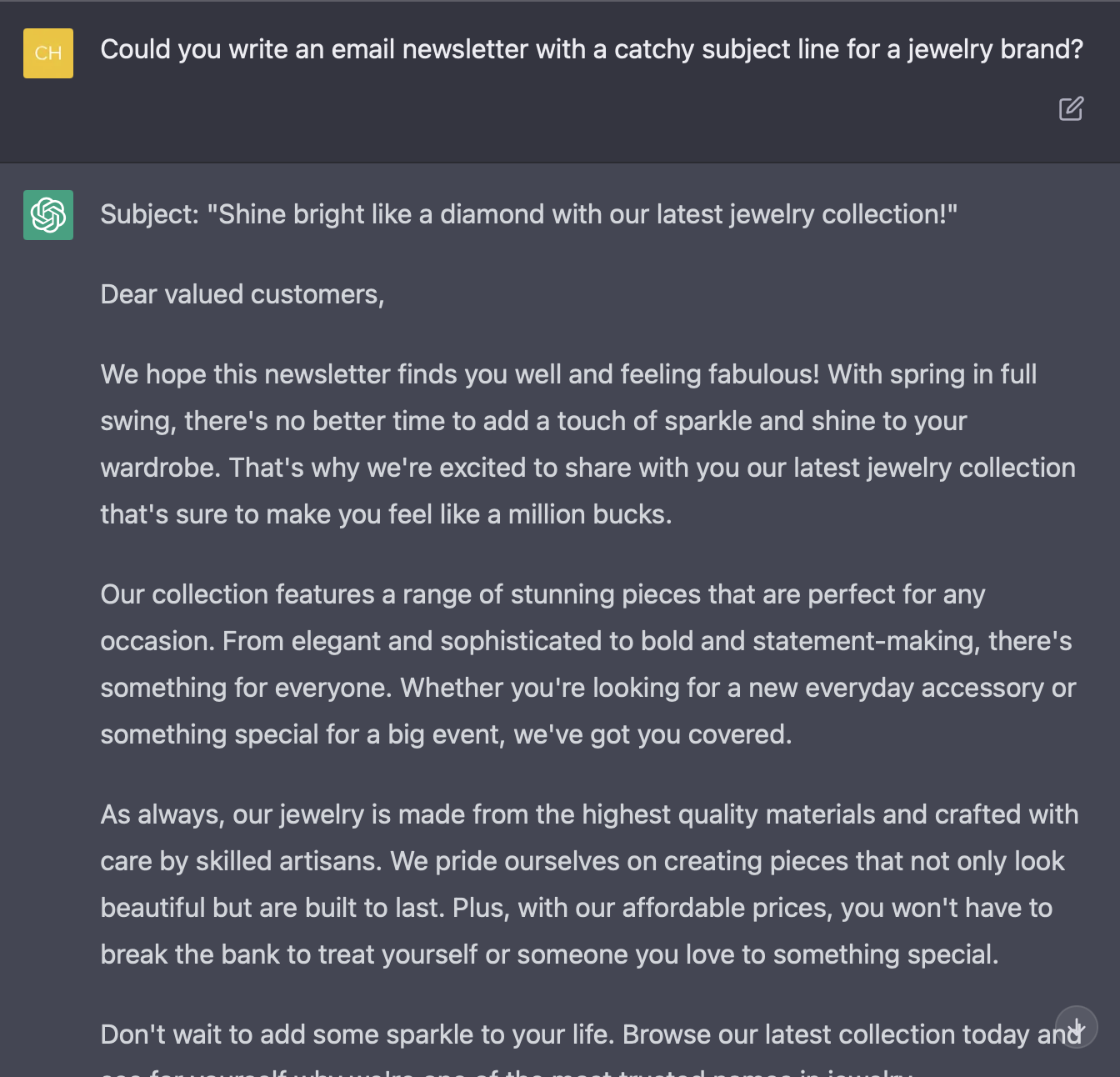Image resolution: width=1120 pixels, height=1077 pixels.
Task: Click the paragraph starting "Our collection features"
Action: pyautogui.click(x=588, y=664)
